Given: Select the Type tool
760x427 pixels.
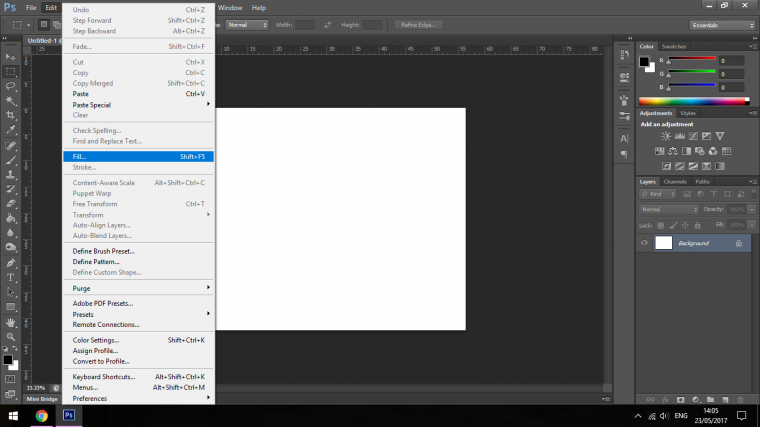Looking at the screenshot, I should click(10, 277).
